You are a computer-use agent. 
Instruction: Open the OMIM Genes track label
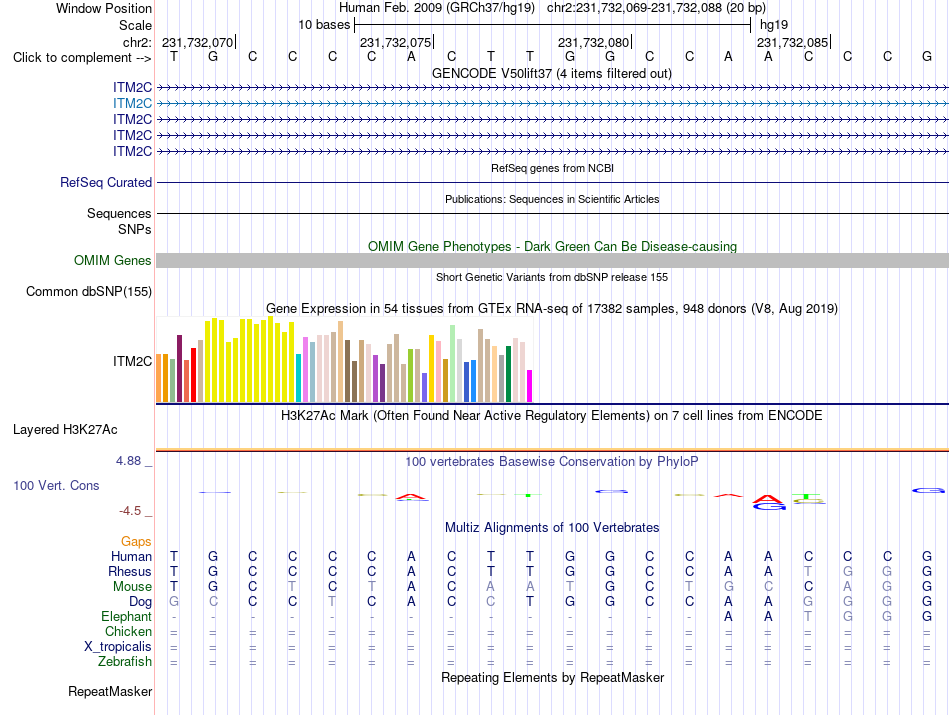(112, 261)
